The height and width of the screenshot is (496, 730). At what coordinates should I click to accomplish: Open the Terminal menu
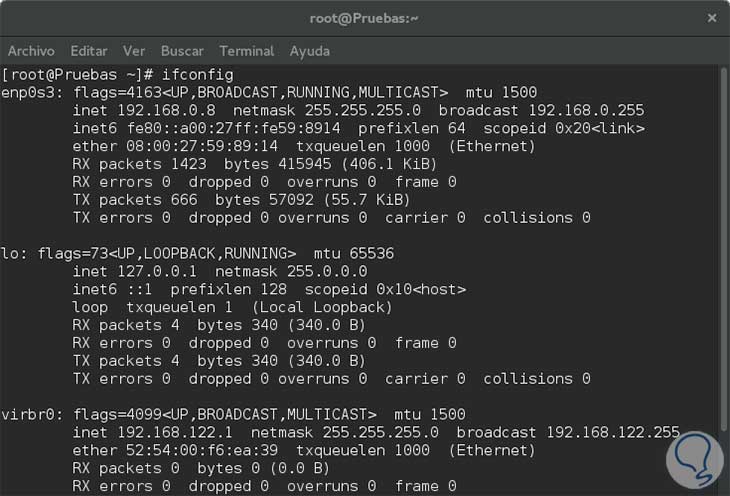(247, 51)
